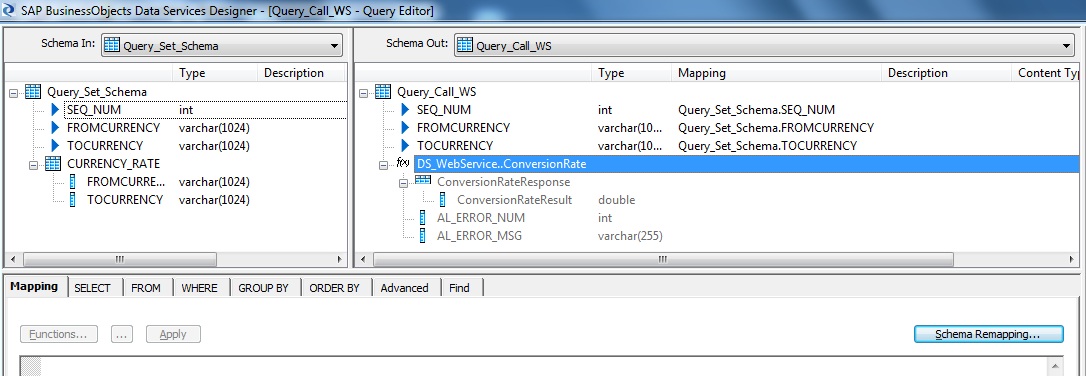Screen dimensions: 1086x376
Task: Click the table icon beside Query_Set_Schema tree root
Action: tap(33, 92)
